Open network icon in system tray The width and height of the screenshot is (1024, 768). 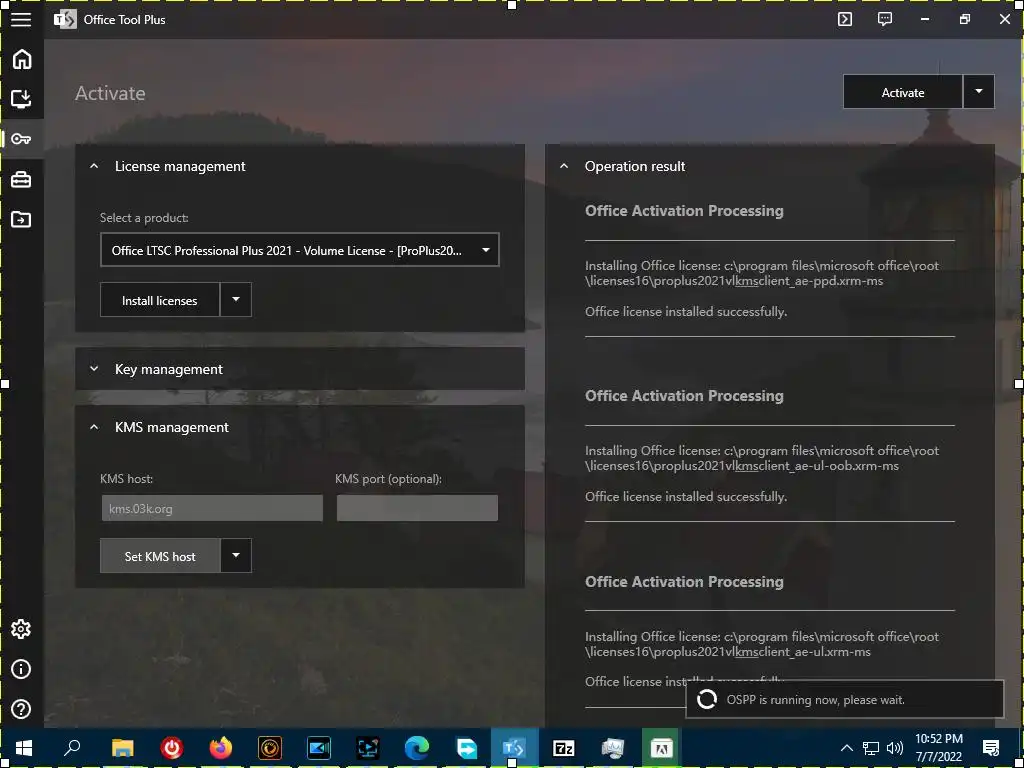[871, 748]
